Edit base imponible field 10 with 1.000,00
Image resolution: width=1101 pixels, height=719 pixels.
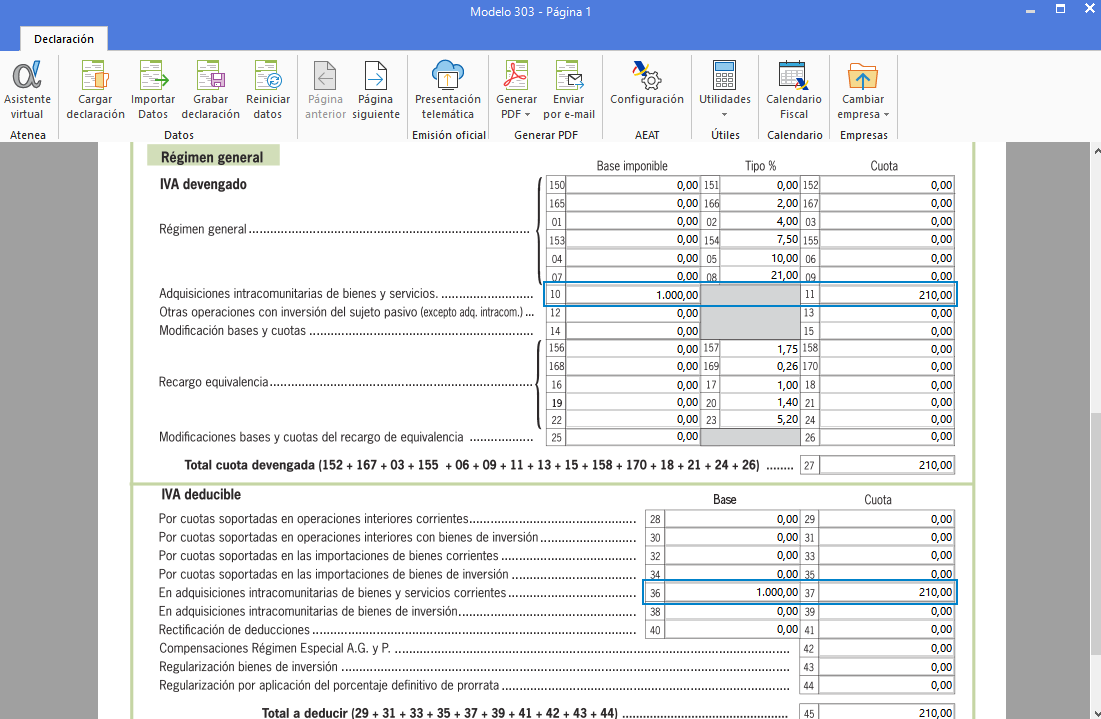click(632, 295)
